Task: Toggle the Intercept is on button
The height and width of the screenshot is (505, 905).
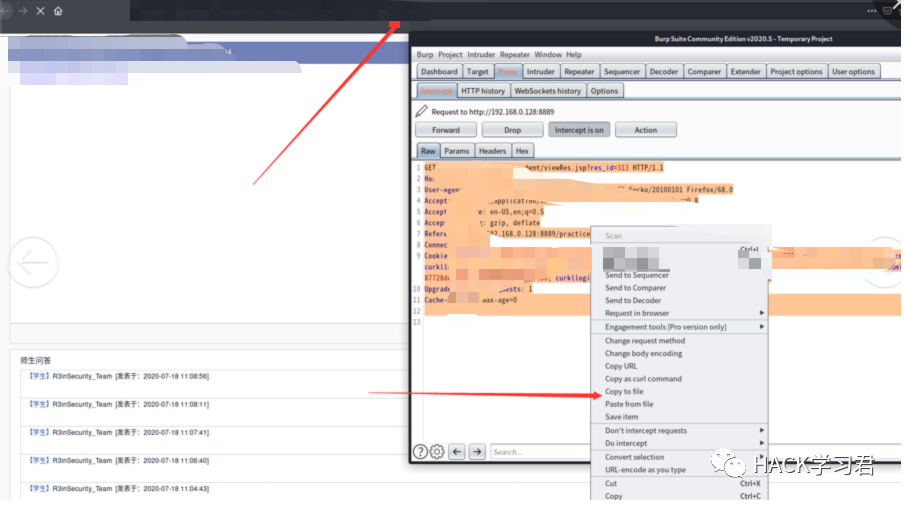Action: [x=579, y=130]
